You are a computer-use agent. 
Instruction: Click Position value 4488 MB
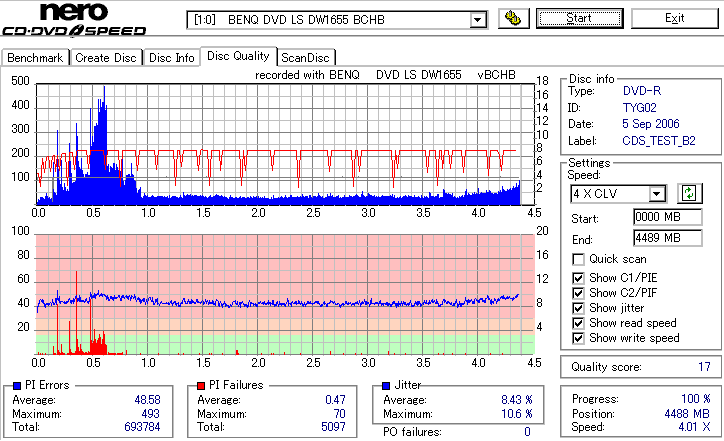(x=687, y=414)
